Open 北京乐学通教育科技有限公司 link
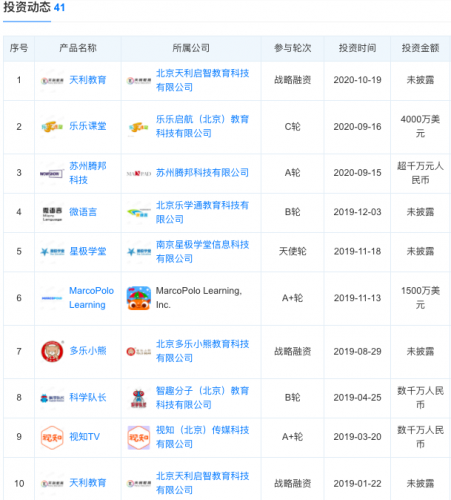Viewport: 451px width, 500px height. coord(202,212)
